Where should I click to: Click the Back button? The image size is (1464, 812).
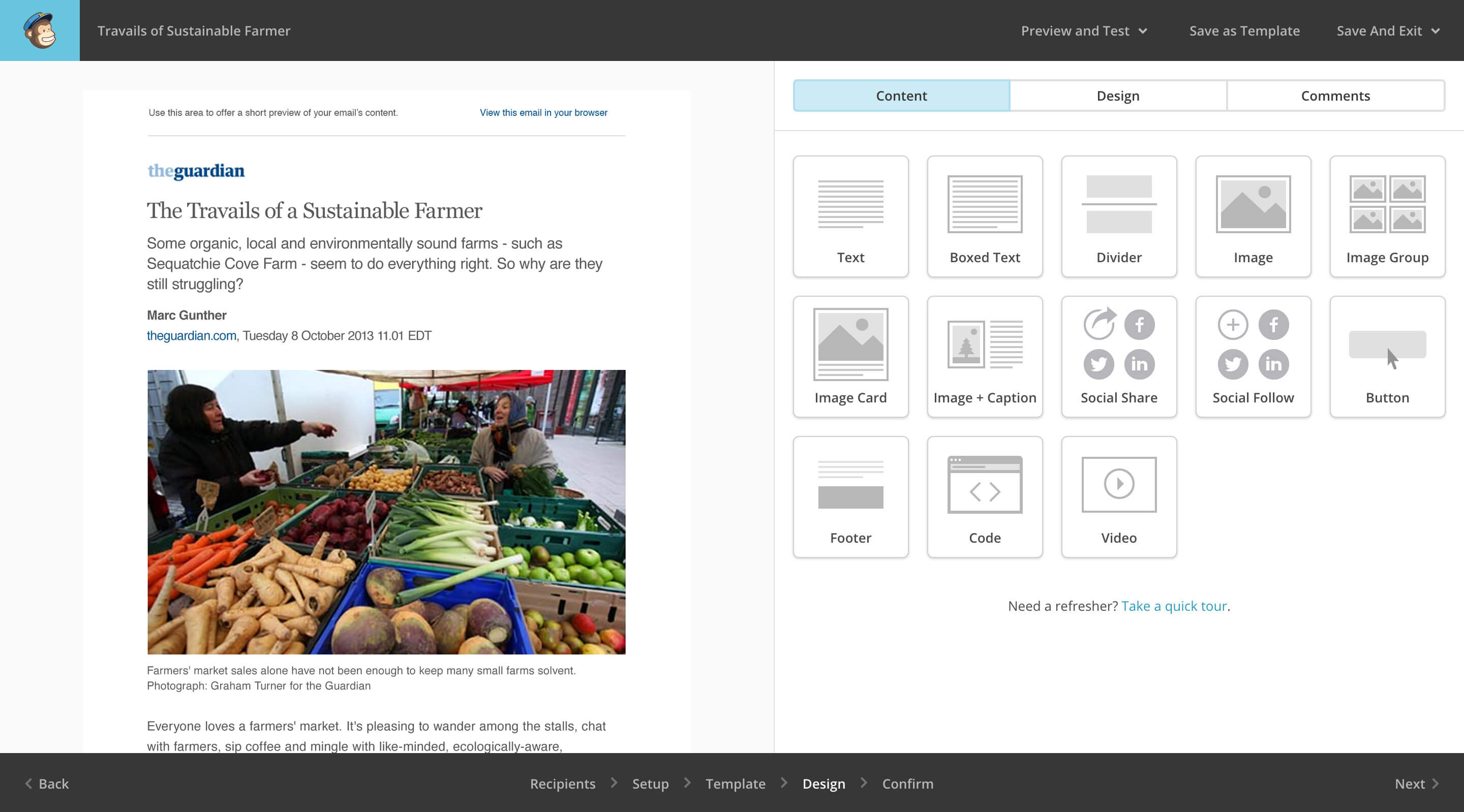[x=47, y=784]
